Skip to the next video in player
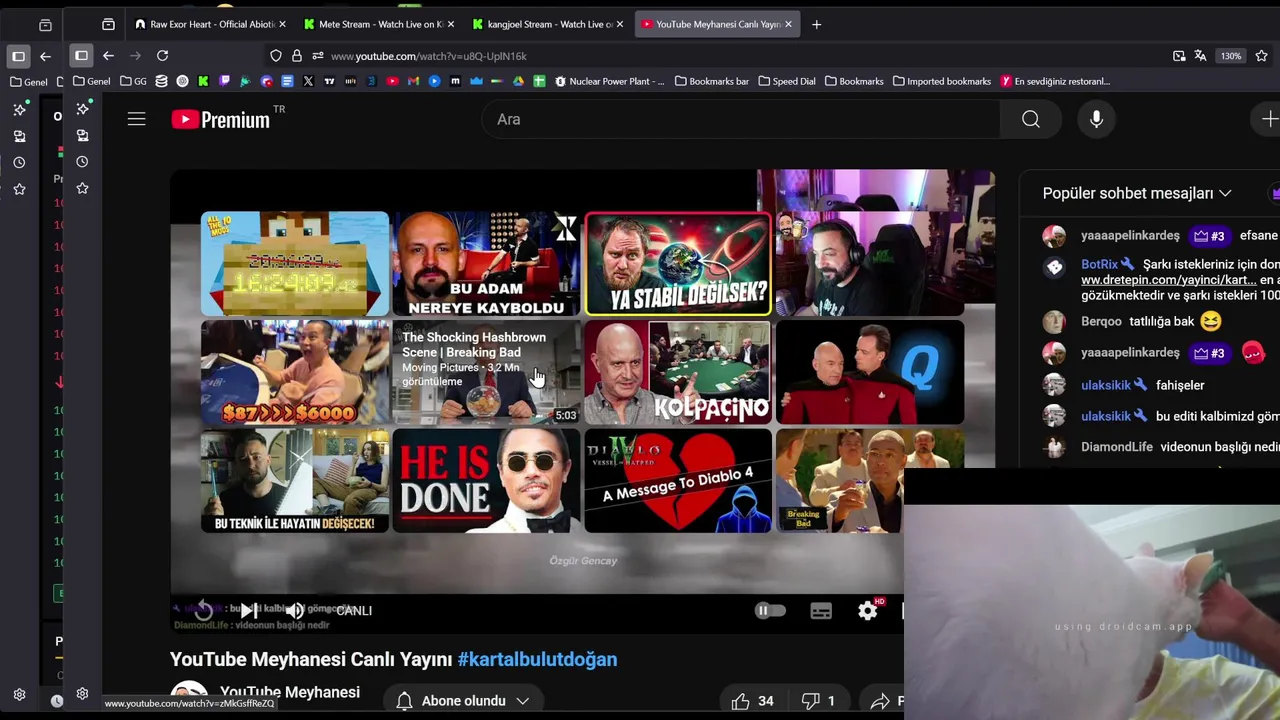 (x=249, y=610)
